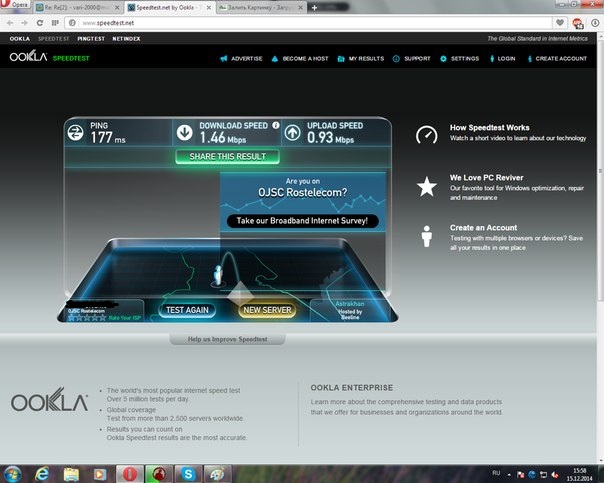
Task: Click the white star icon
Action: pyautogui.click(x=427, y=186)
